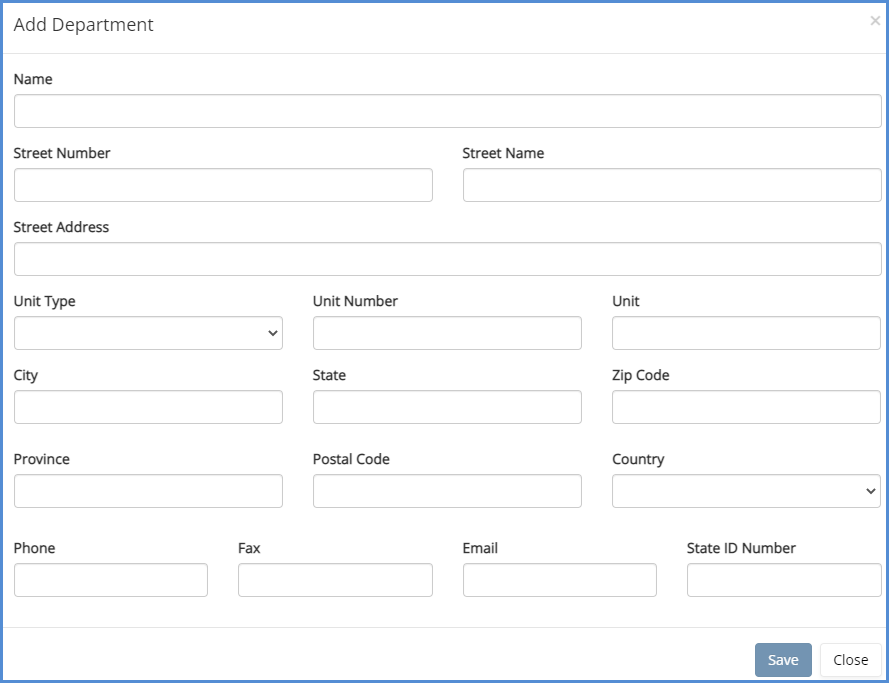Click the Province text box
Screen dimensions: 889x683
pos(148,491)
